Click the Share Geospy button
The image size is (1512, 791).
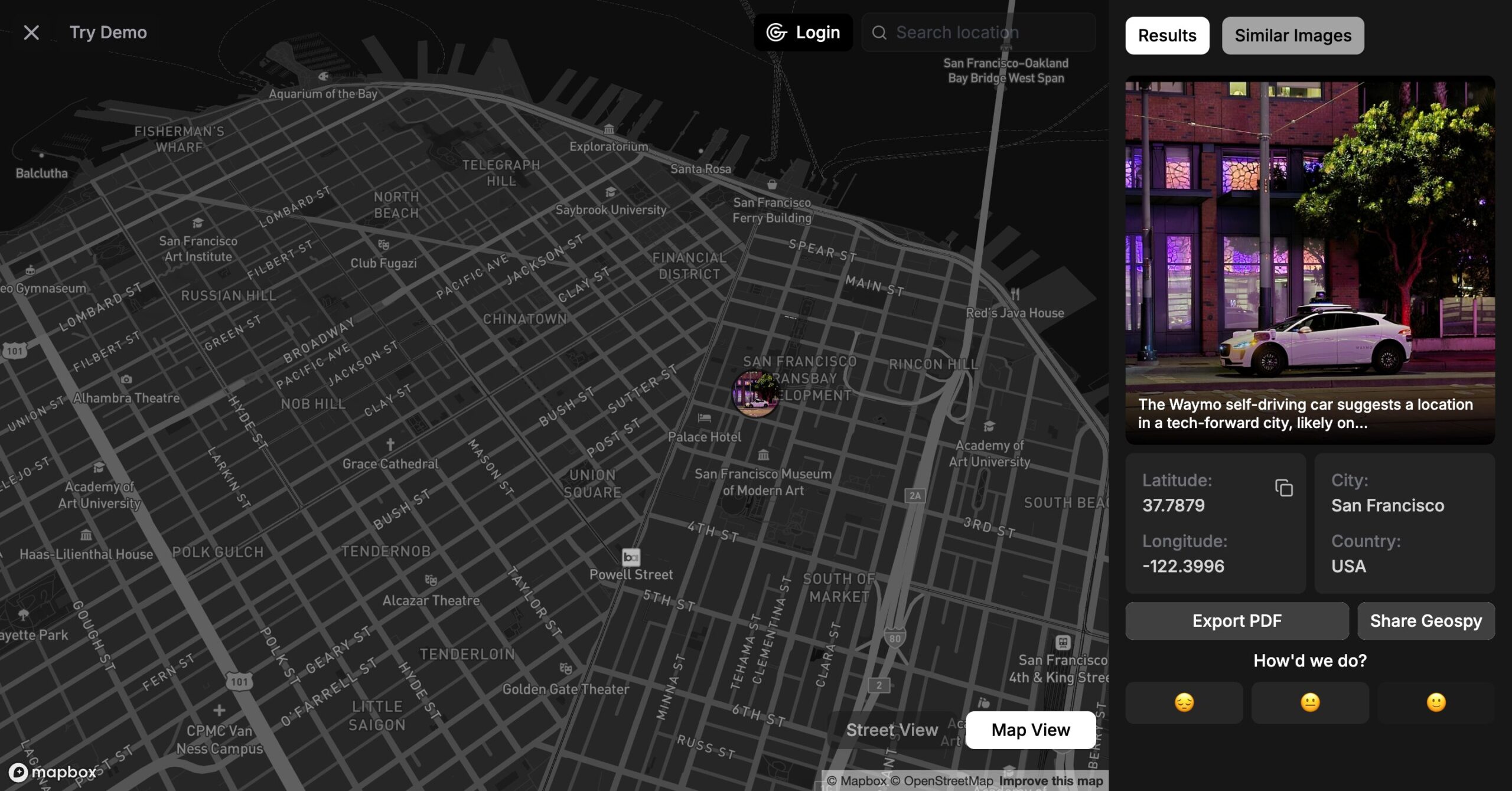click(1425, 621)
